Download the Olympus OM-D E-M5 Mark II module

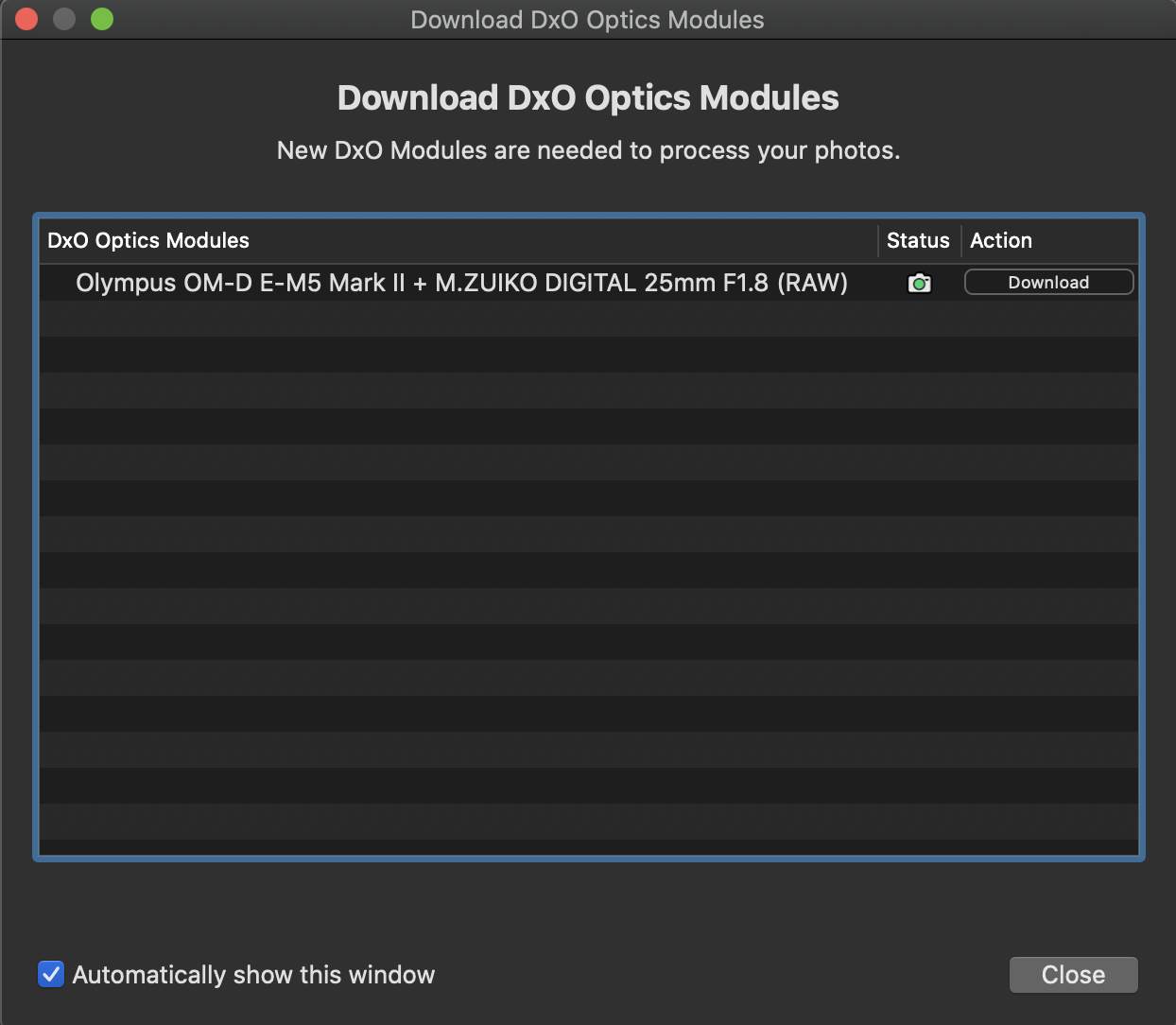tap(1048, 283)
